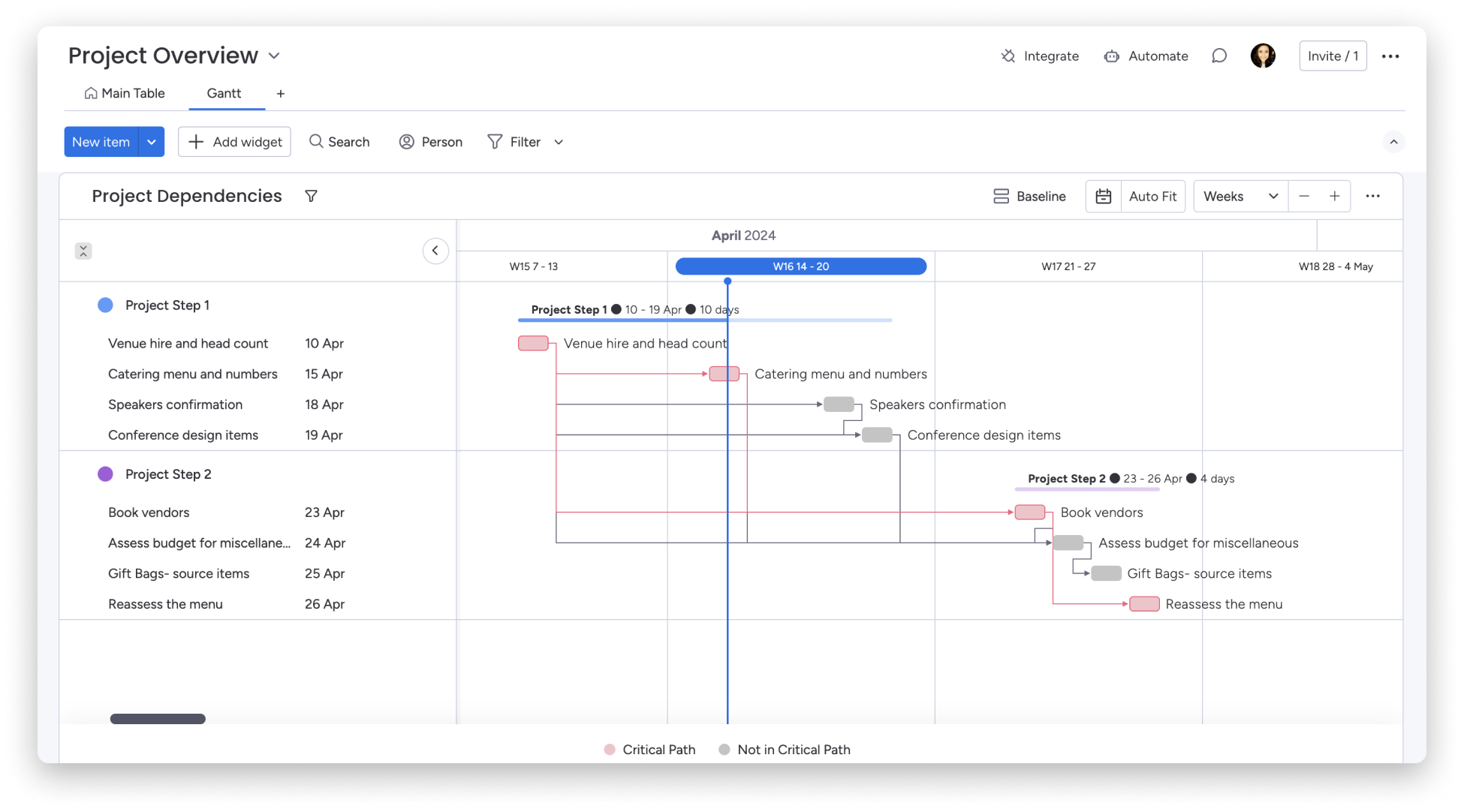Toggle the Weeks dropdown in Gantt view
Screen dimensions: 1464x812
(x=1239, y=195)
